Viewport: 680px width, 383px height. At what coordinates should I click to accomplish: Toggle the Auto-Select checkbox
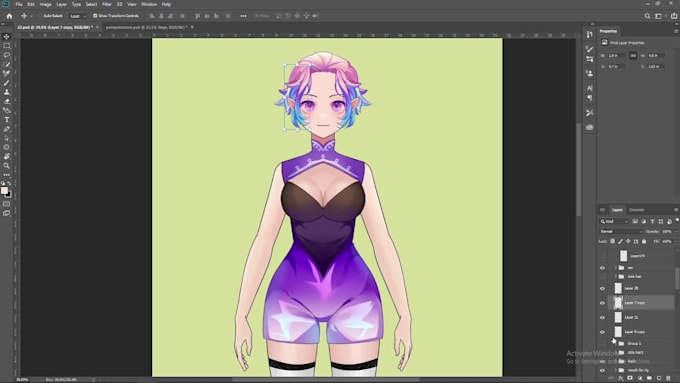coord(40,16)
